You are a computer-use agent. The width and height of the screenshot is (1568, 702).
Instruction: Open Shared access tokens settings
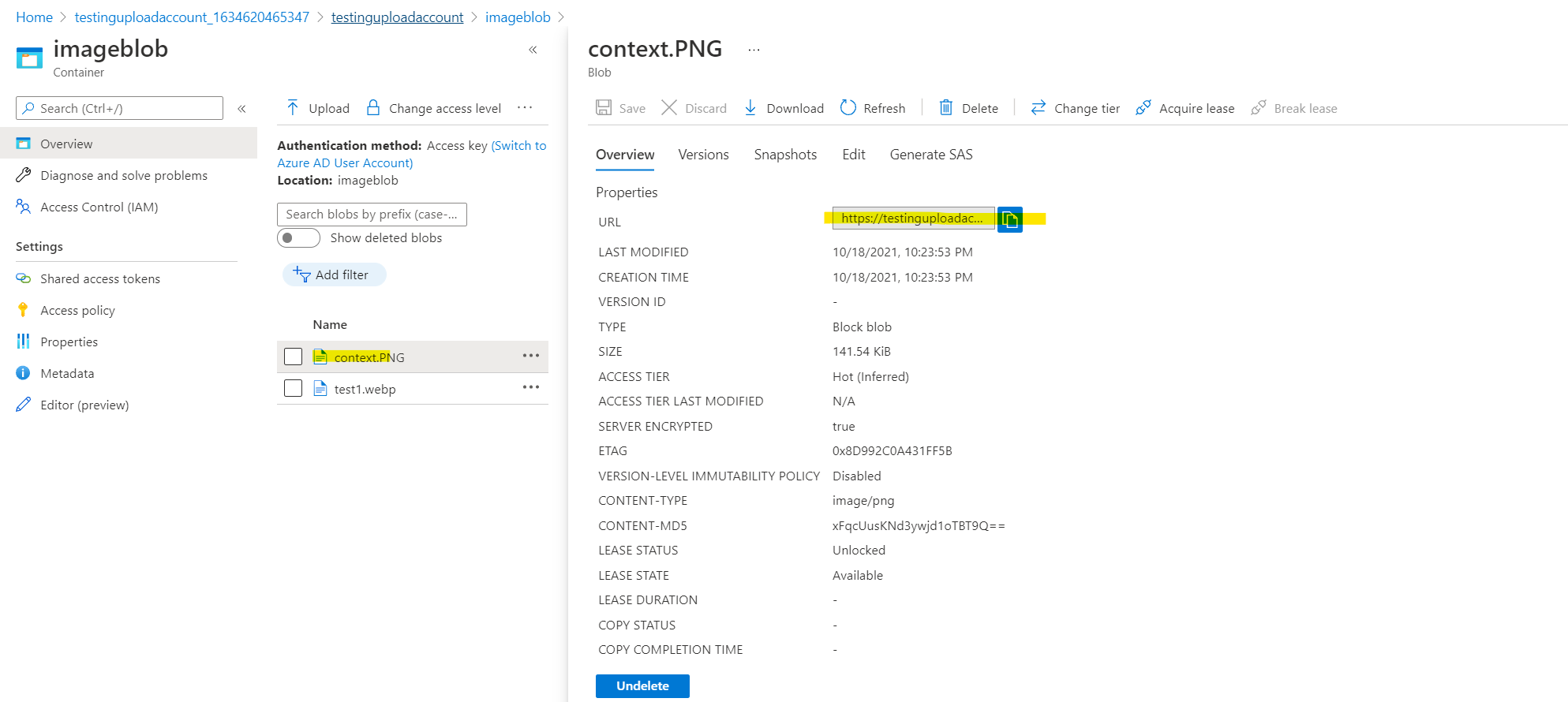100,278
